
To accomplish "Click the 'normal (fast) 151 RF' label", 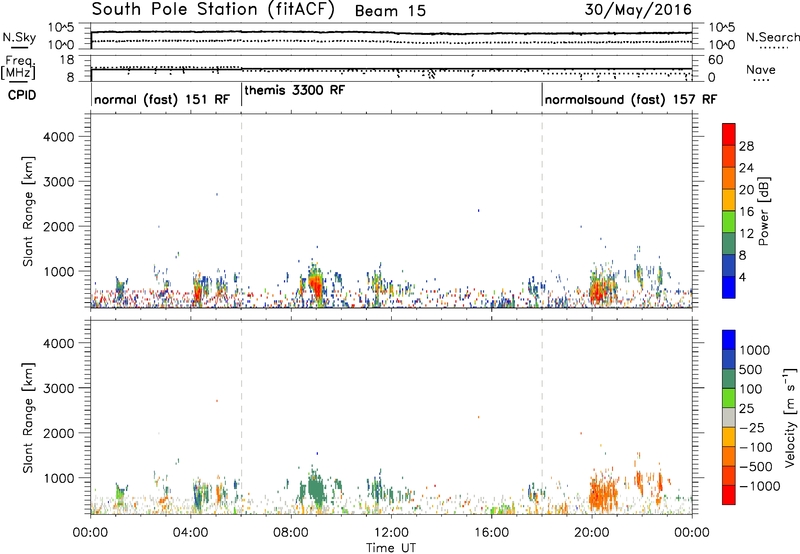I will pyautogui.click(x=162, y=99).
